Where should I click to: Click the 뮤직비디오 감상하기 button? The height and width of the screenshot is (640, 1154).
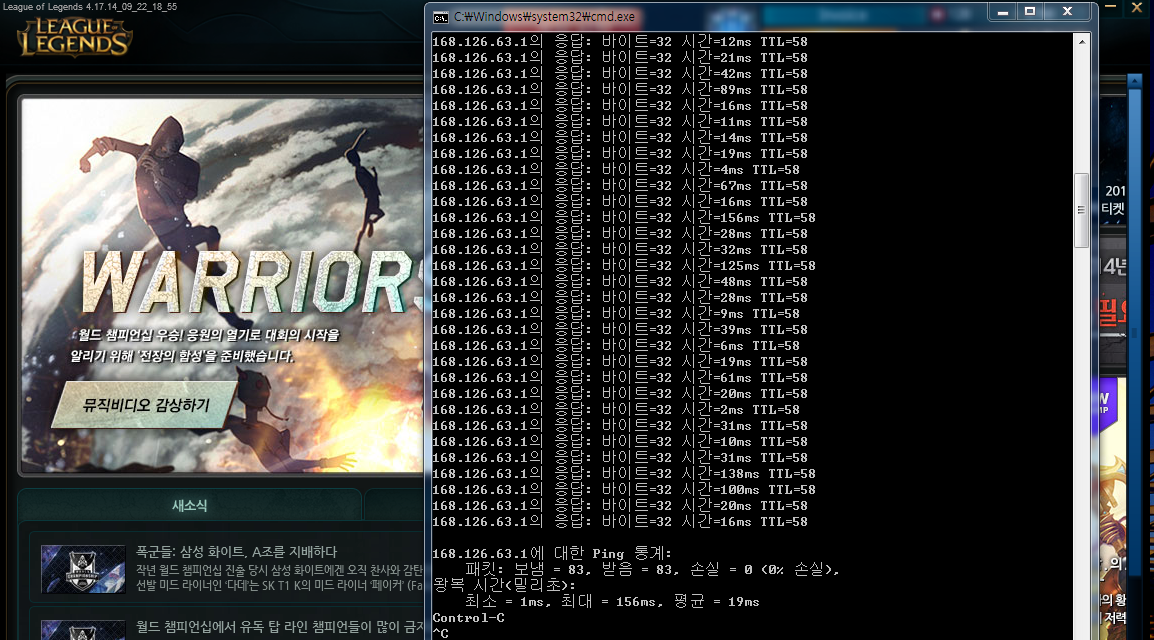click(x=146, y=405)
